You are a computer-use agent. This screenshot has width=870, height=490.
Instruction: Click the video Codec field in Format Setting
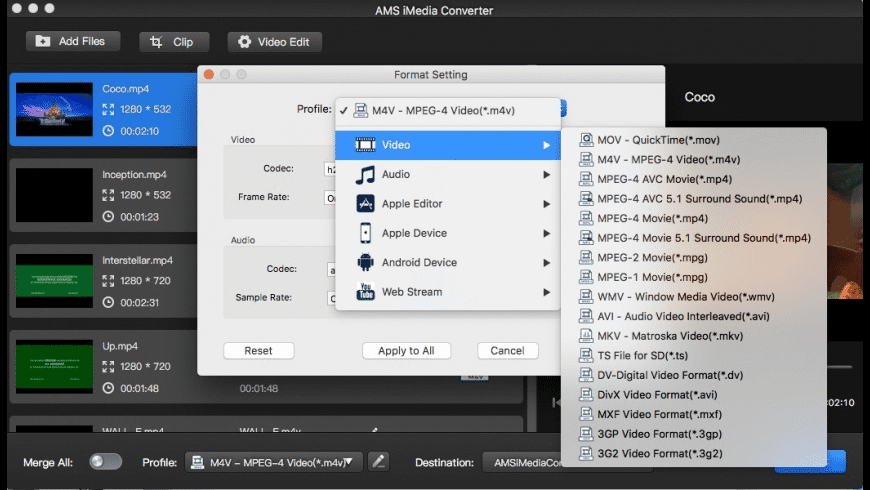tap(330, 169)
